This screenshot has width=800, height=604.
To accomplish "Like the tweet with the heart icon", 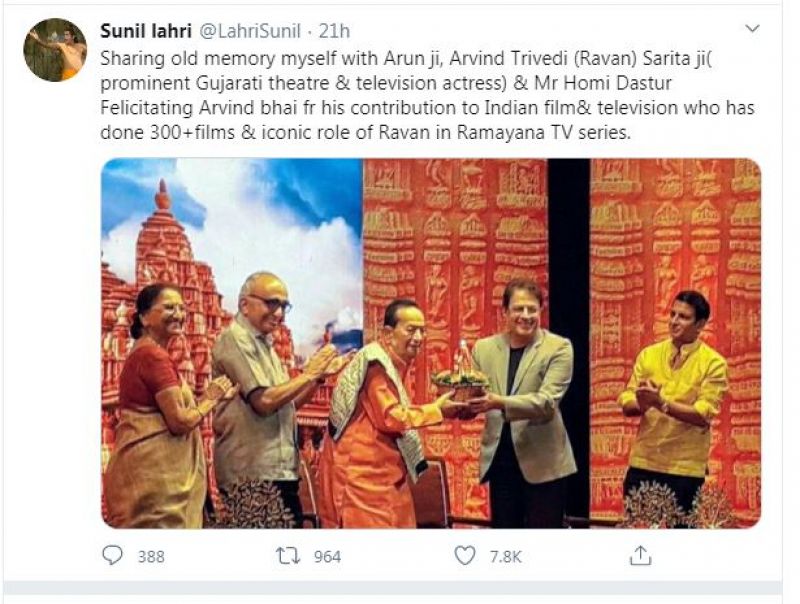I will [465, 556].
